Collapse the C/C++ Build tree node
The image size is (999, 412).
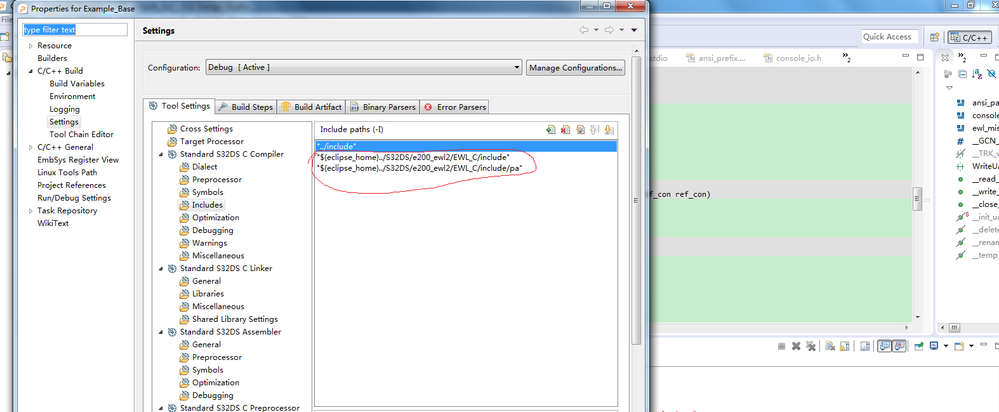[x=31, y=71]
